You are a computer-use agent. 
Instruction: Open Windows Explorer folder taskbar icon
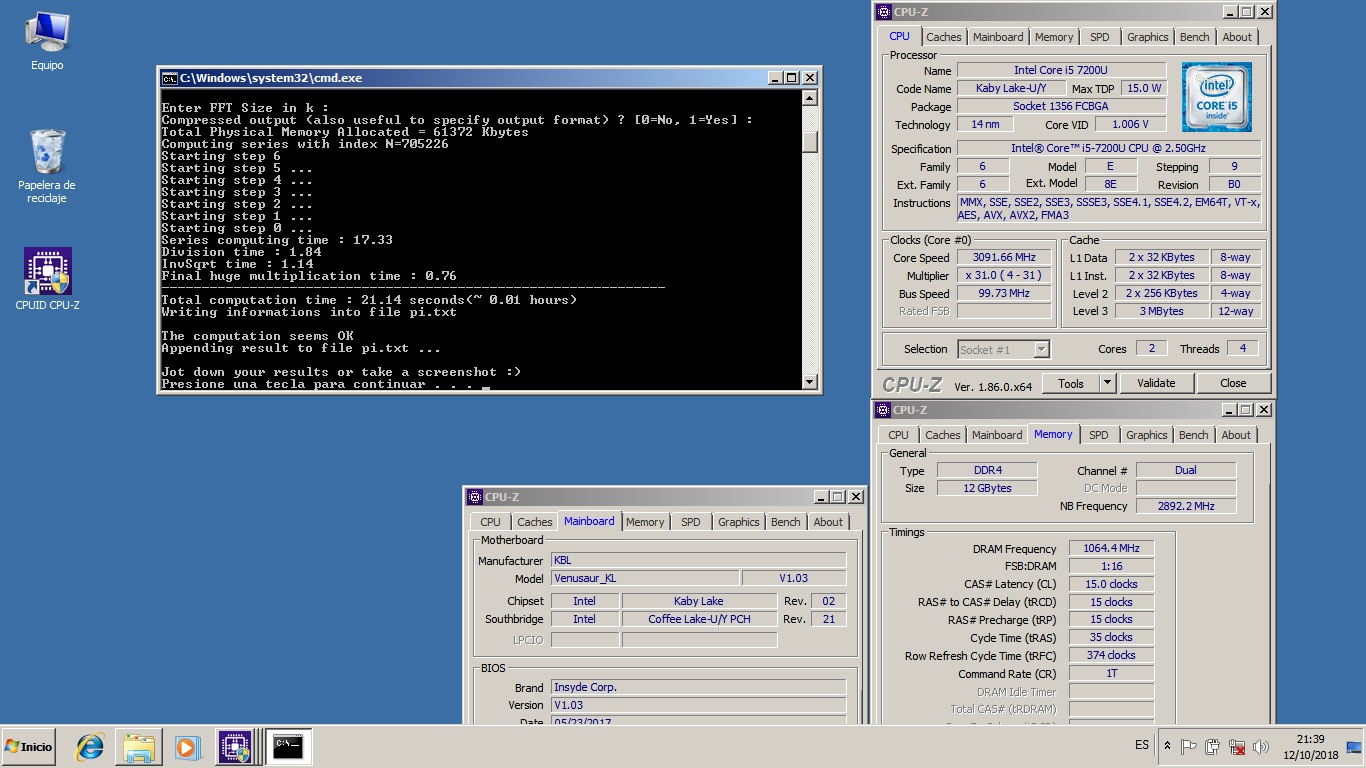139,746
